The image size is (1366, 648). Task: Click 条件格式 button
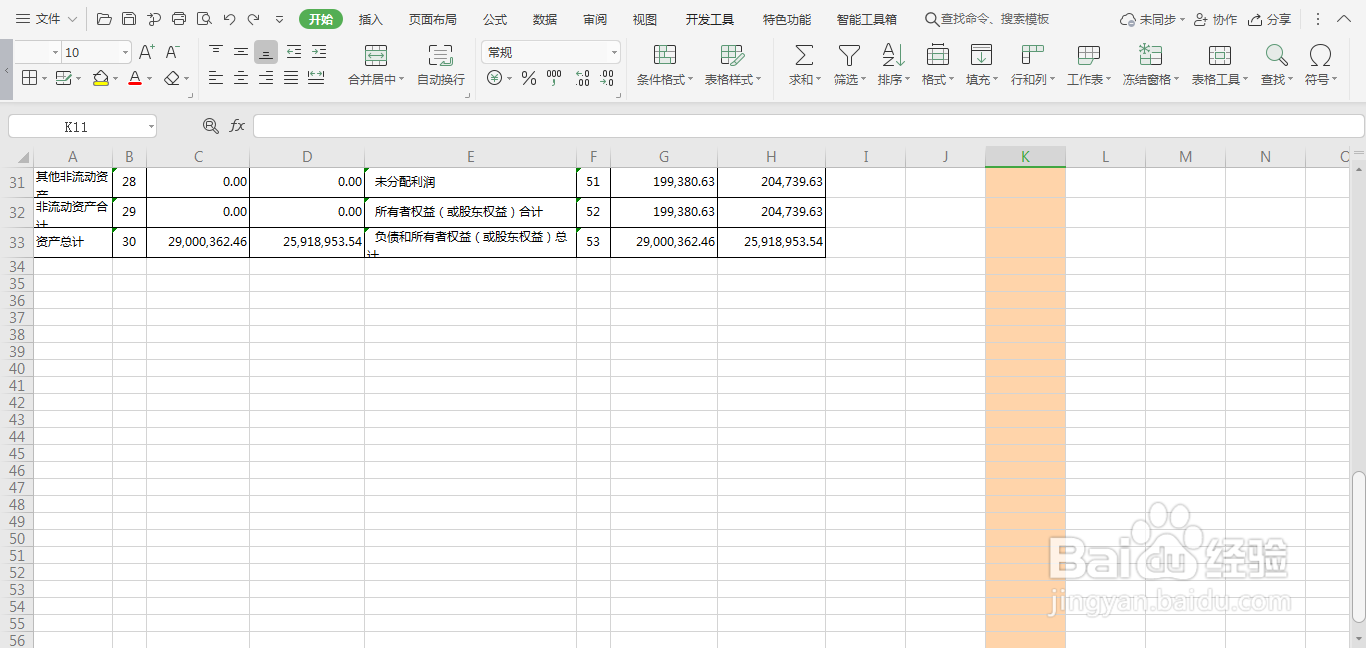click(x=665, y=65)
